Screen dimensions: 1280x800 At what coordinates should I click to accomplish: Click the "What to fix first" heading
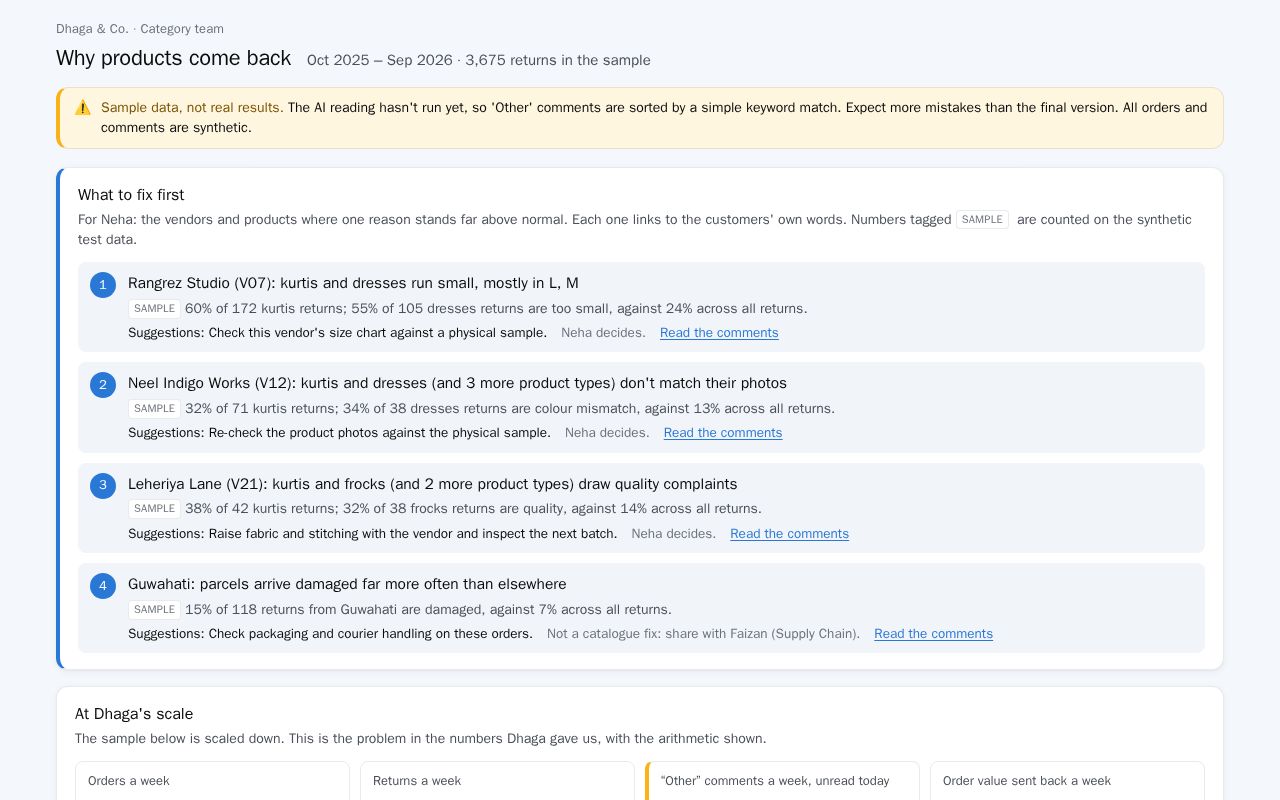131,195
